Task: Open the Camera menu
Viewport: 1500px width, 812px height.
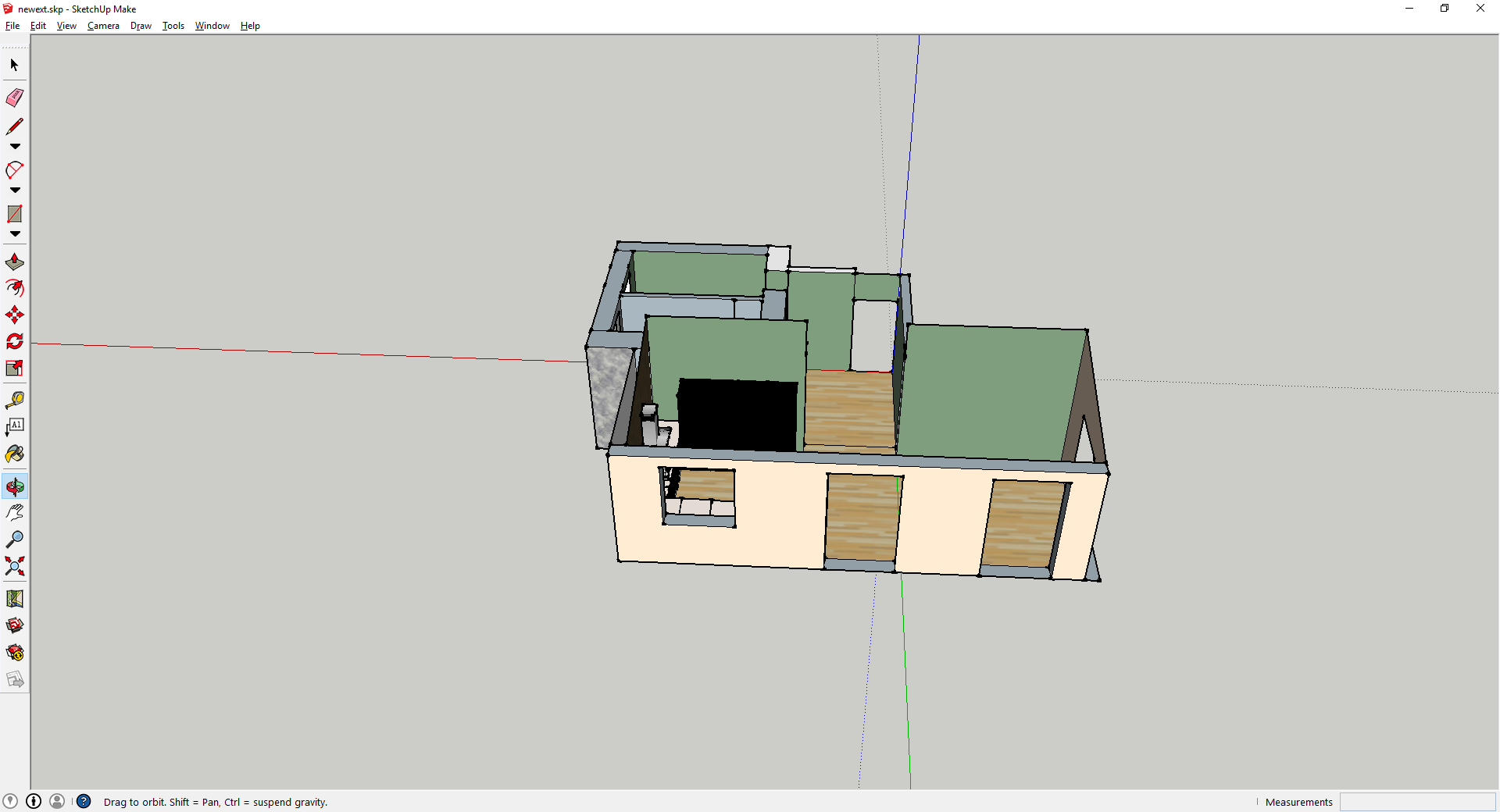Action: tap(103, 26)
